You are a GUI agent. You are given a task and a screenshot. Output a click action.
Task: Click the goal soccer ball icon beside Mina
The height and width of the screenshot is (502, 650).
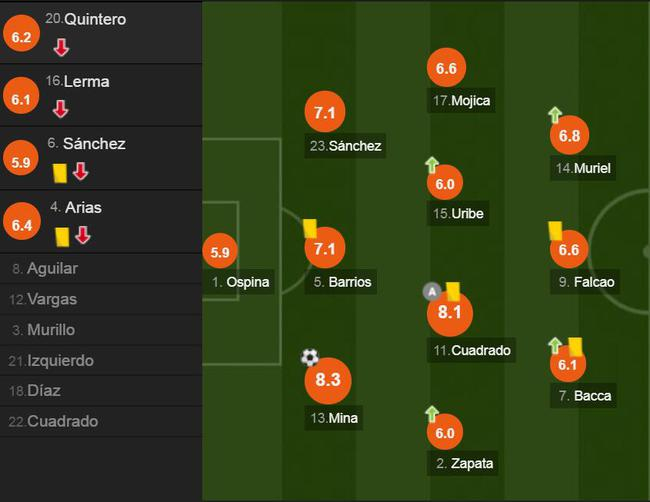(x=310, y=357)
